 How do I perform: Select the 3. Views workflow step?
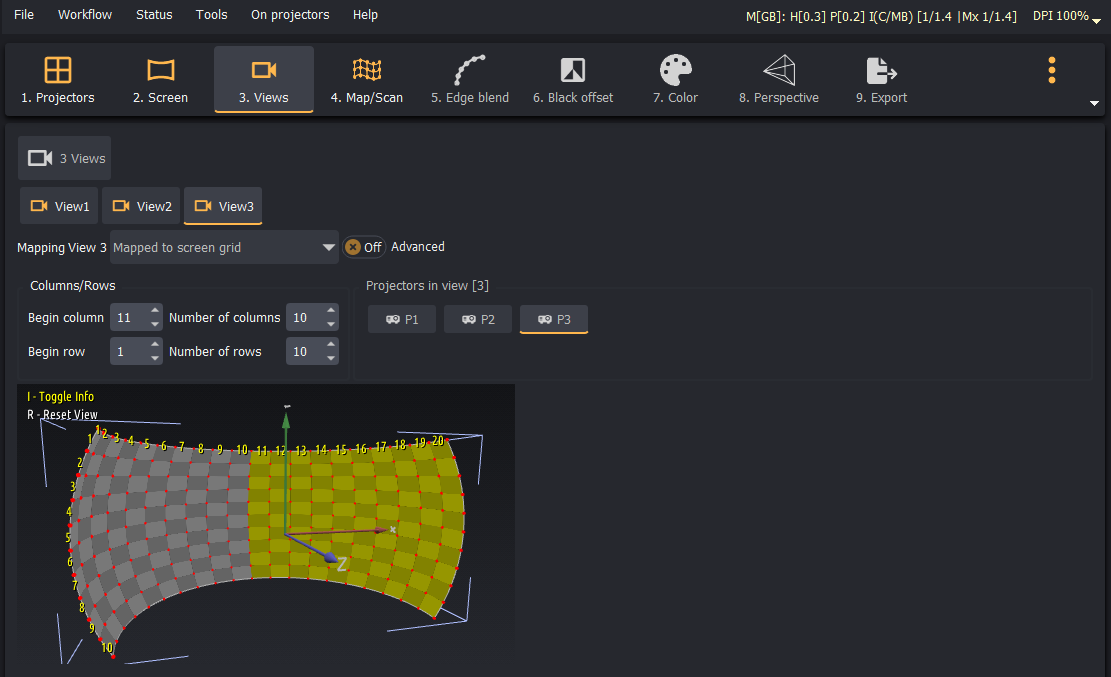264,79
